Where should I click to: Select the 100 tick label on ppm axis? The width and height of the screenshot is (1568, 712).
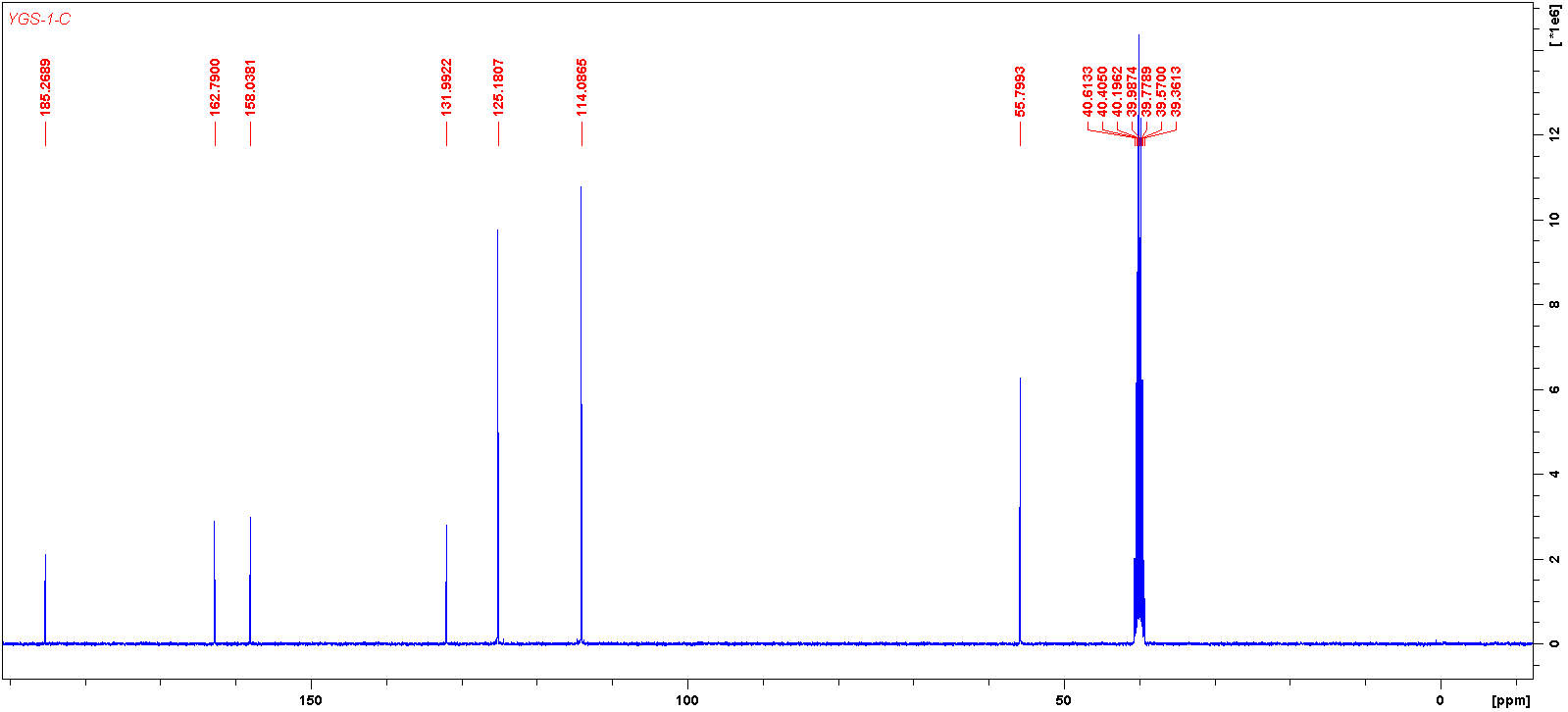pos(686,700)
